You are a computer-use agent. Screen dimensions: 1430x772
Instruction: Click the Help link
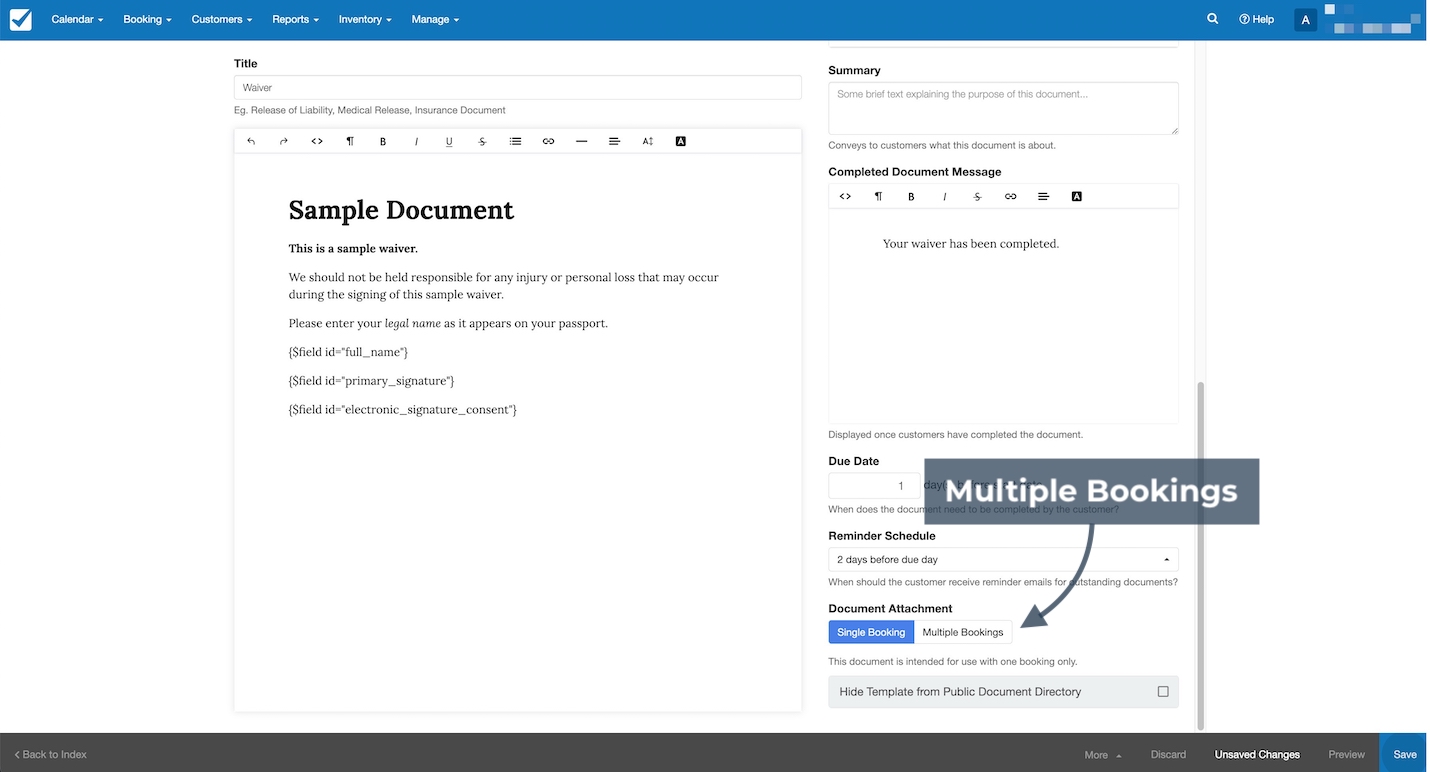click(1256, 19)
